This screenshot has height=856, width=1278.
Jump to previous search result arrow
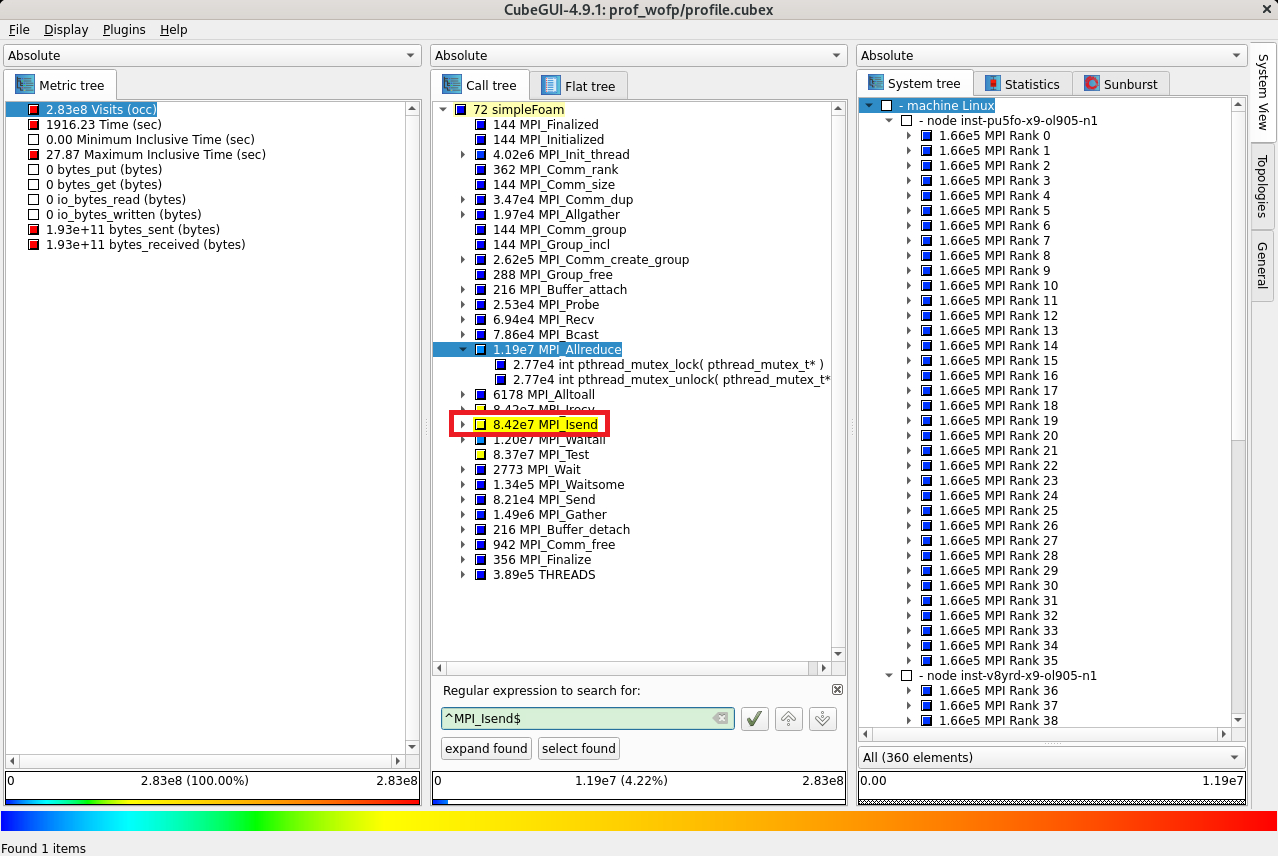point(789,718)
